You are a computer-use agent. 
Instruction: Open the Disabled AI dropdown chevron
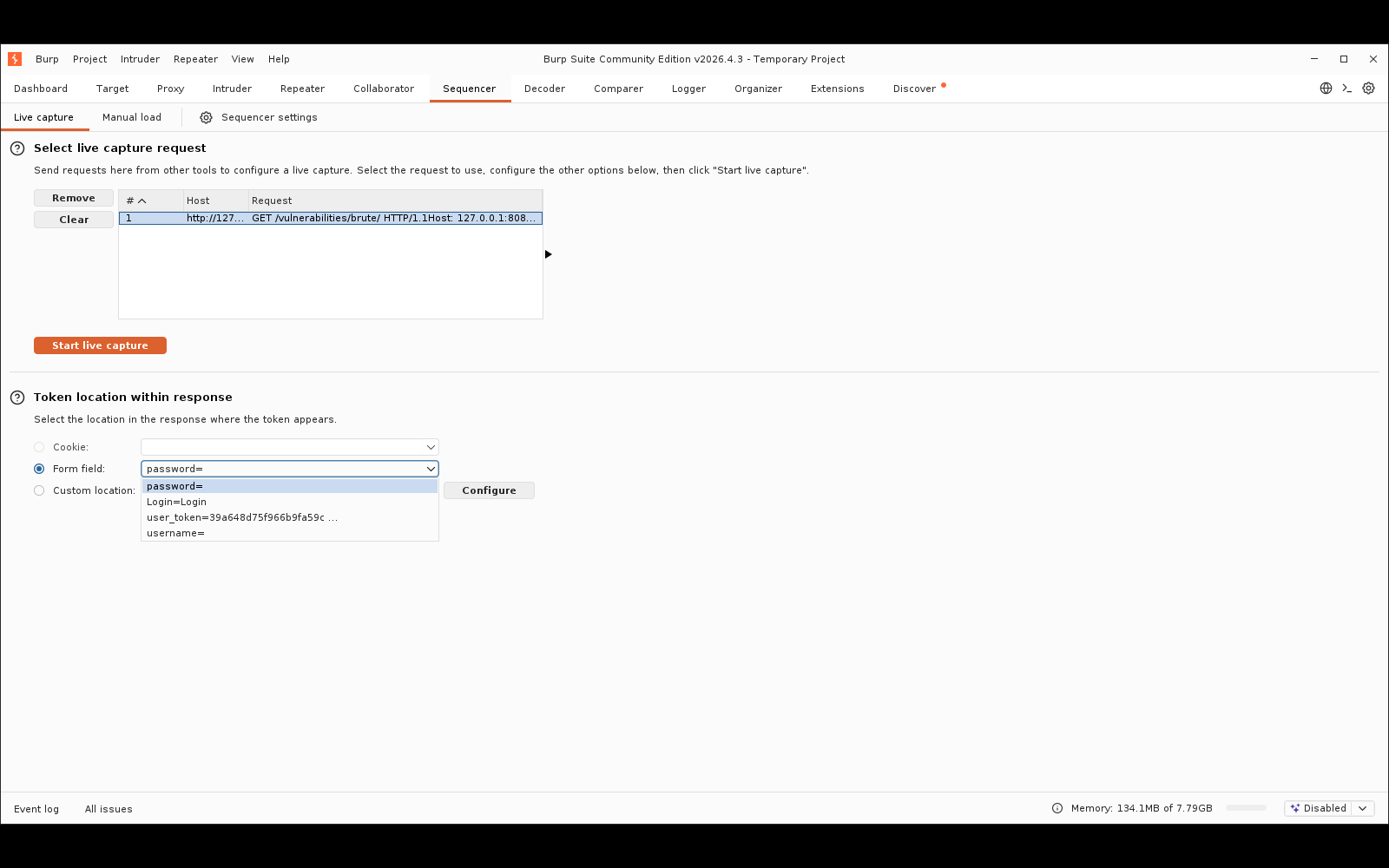click(1363, 808)
